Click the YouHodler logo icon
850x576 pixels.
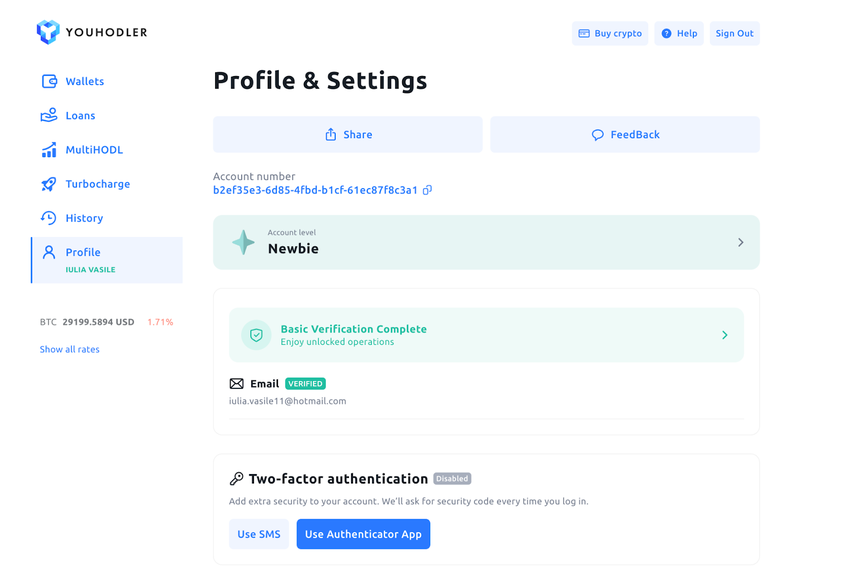click(x=48, y=33)
